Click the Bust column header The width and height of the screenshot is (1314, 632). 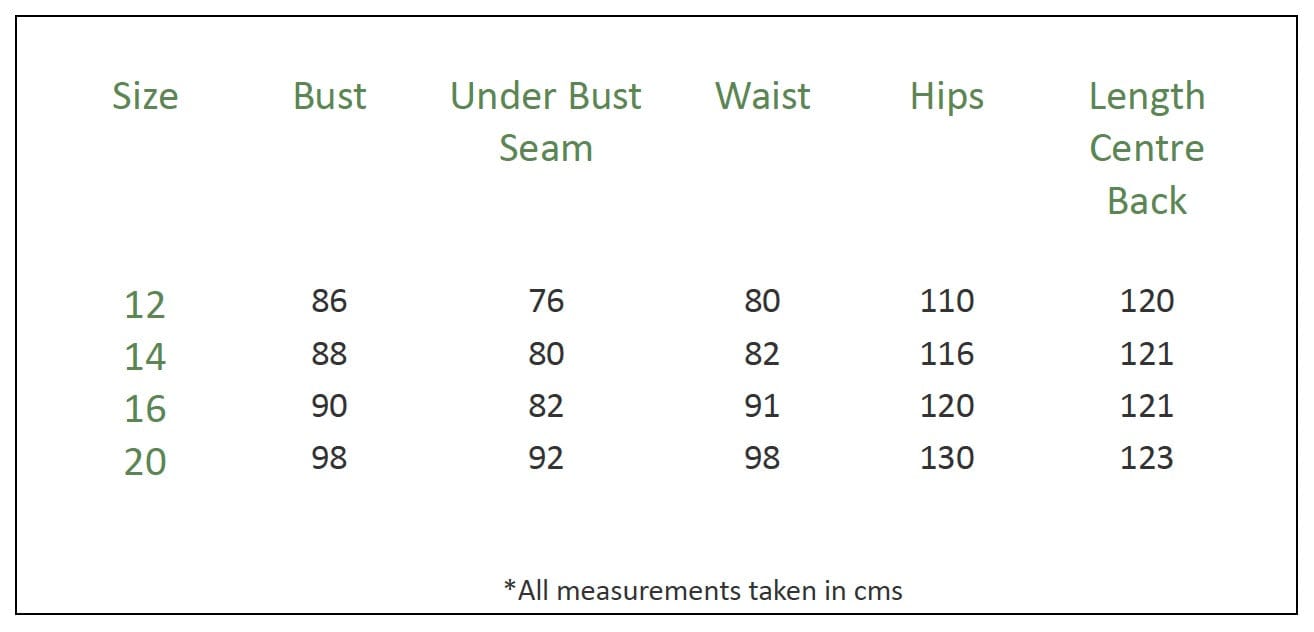pyautogui.click(x=329, y=96)
